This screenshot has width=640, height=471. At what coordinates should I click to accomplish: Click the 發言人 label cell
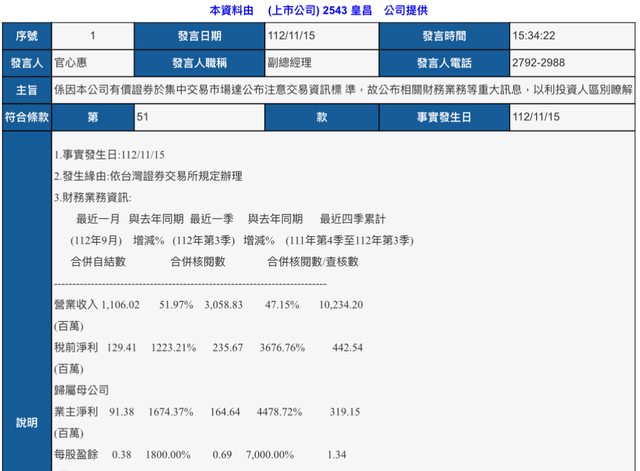(26, 62)
